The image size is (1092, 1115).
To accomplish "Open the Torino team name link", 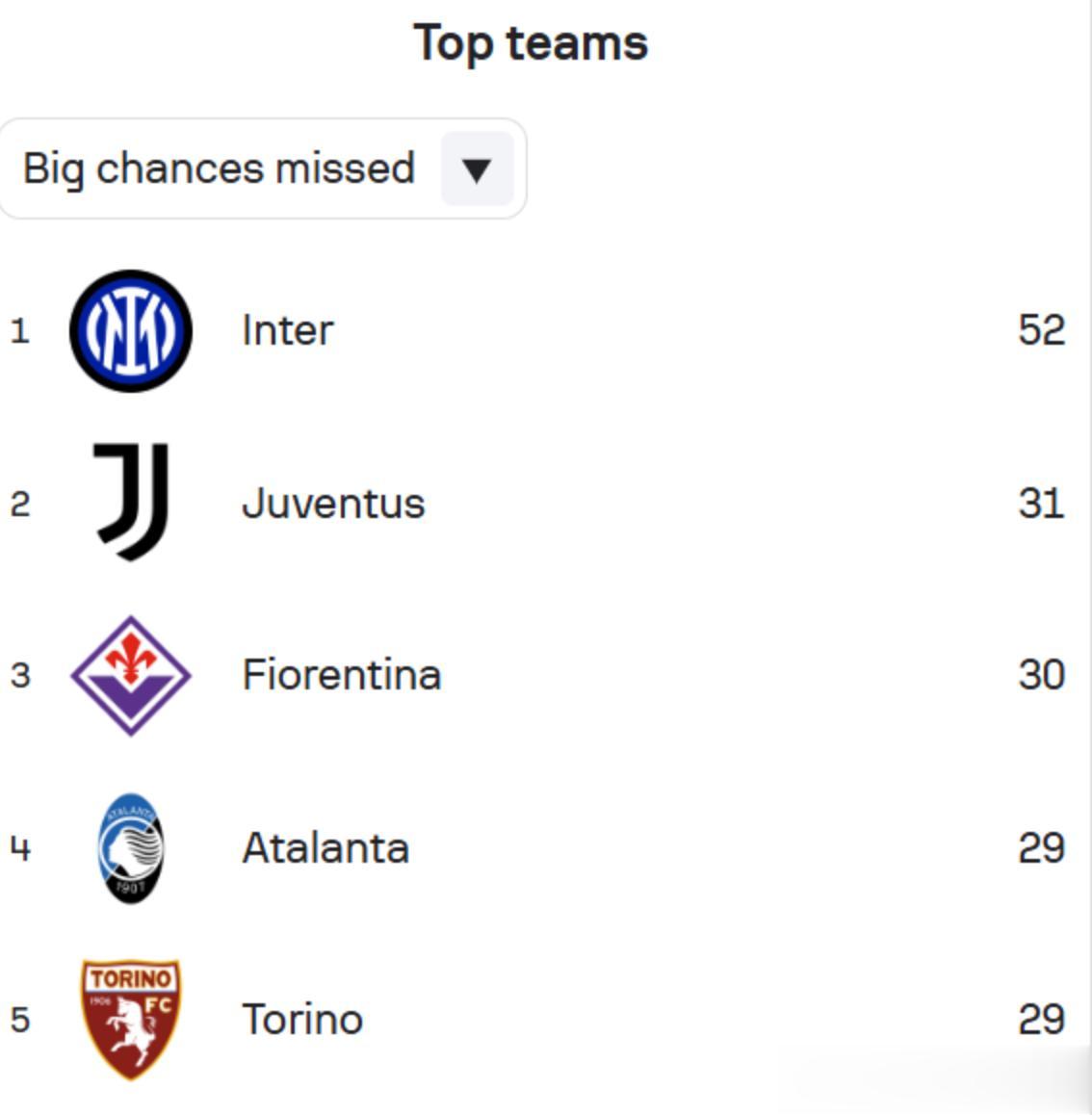I will coord(302,1020).
